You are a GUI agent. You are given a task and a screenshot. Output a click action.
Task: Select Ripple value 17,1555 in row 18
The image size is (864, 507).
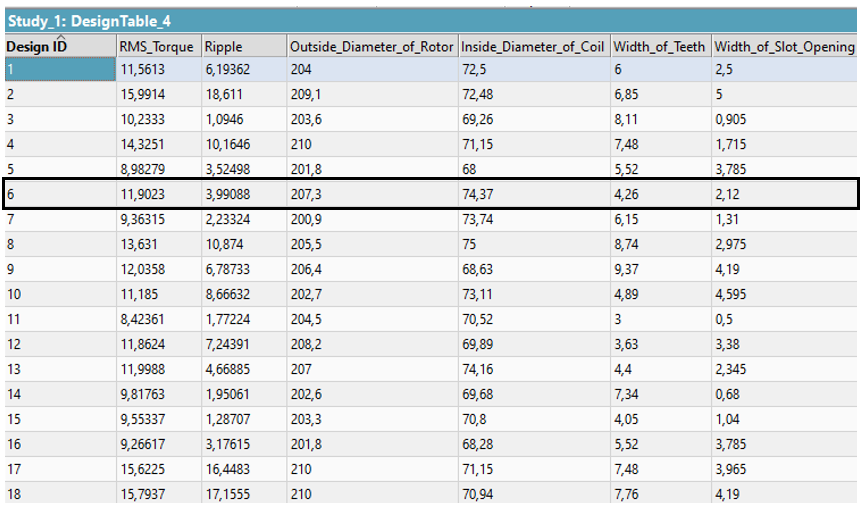[x=229, y=493]
